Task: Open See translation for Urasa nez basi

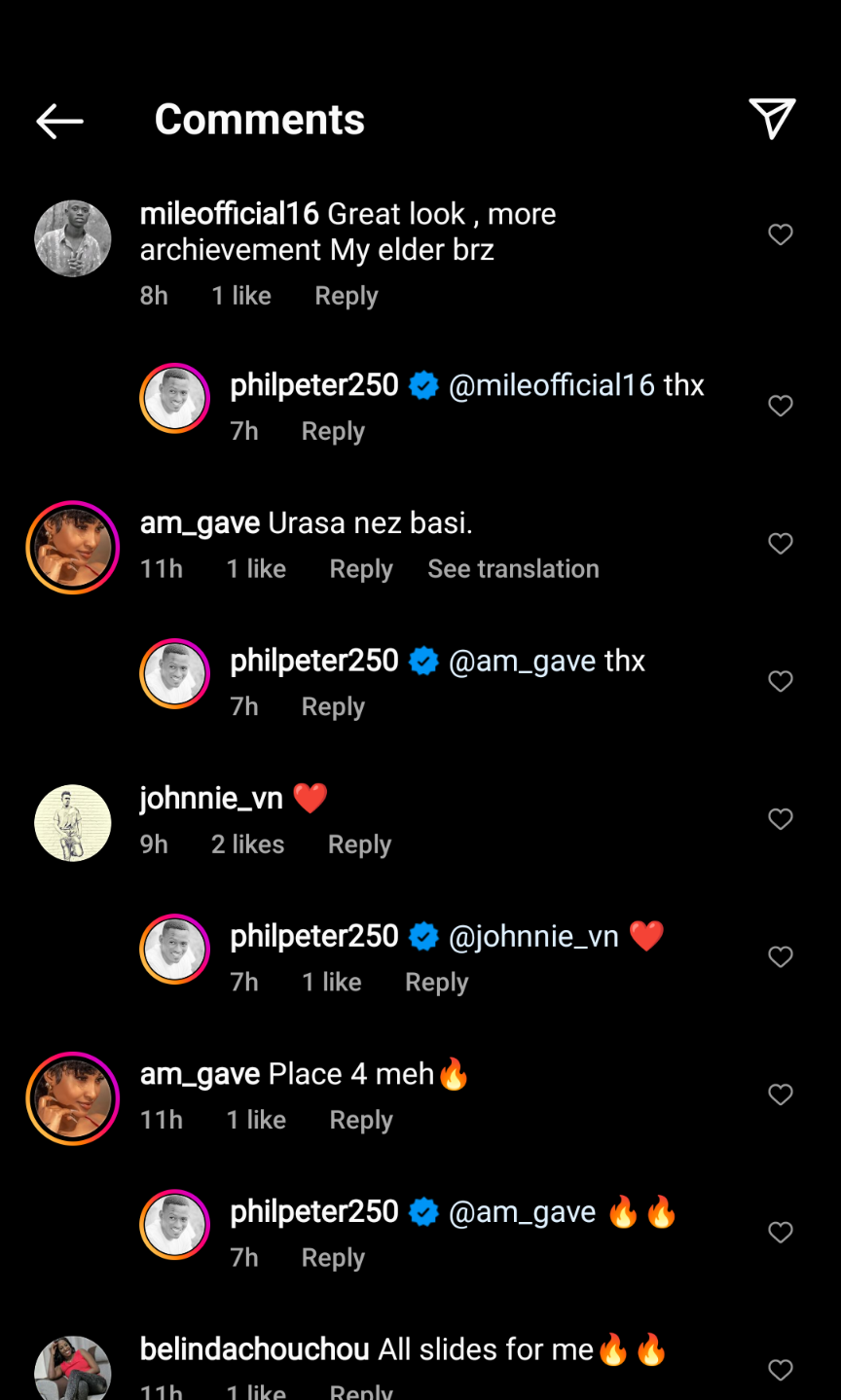Action: [513, 569]
